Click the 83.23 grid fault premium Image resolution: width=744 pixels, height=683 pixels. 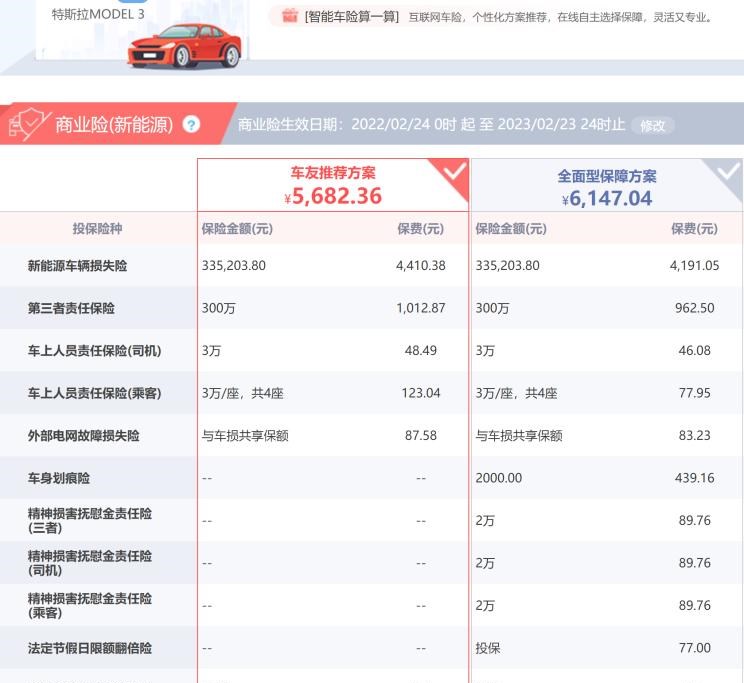pyautogui.click(x=695, y=436)
